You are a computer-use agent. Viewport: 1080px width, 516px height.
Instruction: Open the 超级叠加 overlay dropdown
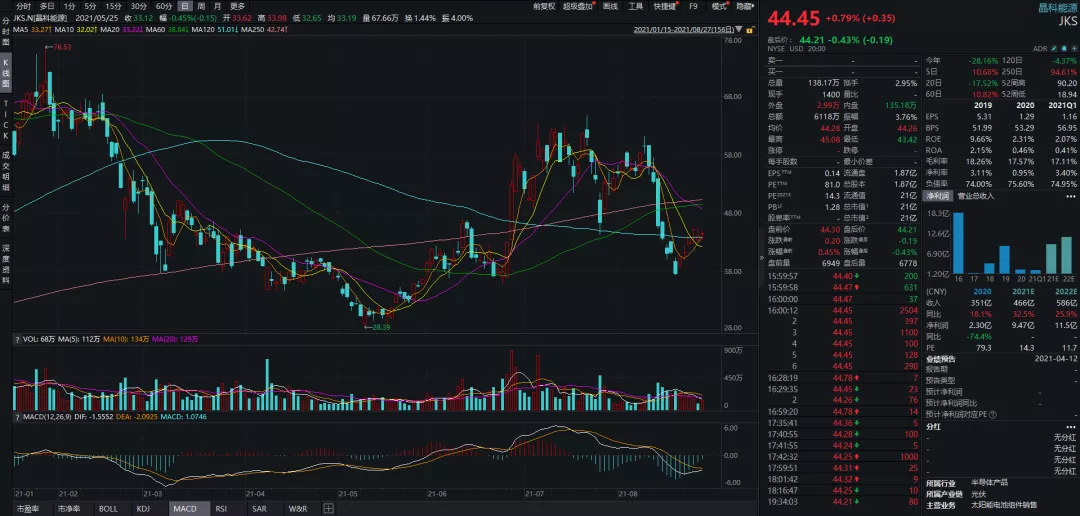coord(580,6)
